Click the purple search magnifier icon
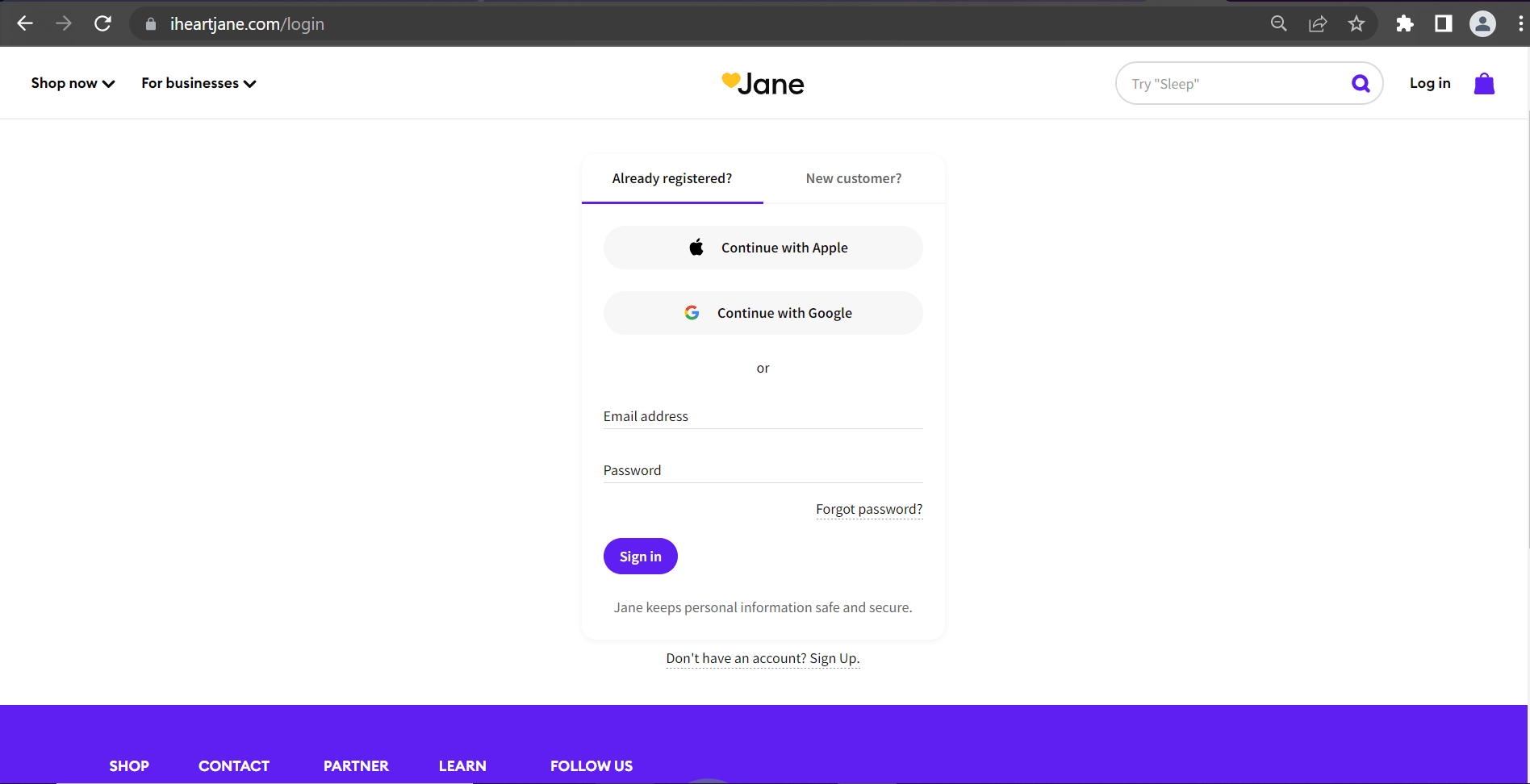This screenshot has height=784, width=1530. pos(1361,83)
